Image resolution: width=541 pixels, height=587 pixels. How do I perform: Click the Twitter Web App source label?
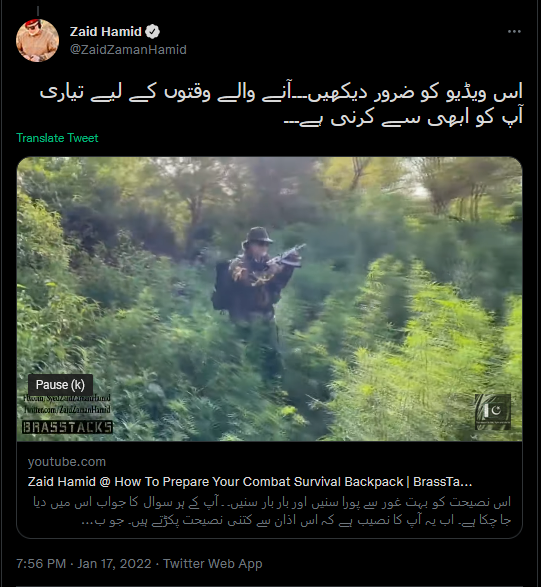tap(213, 564)
